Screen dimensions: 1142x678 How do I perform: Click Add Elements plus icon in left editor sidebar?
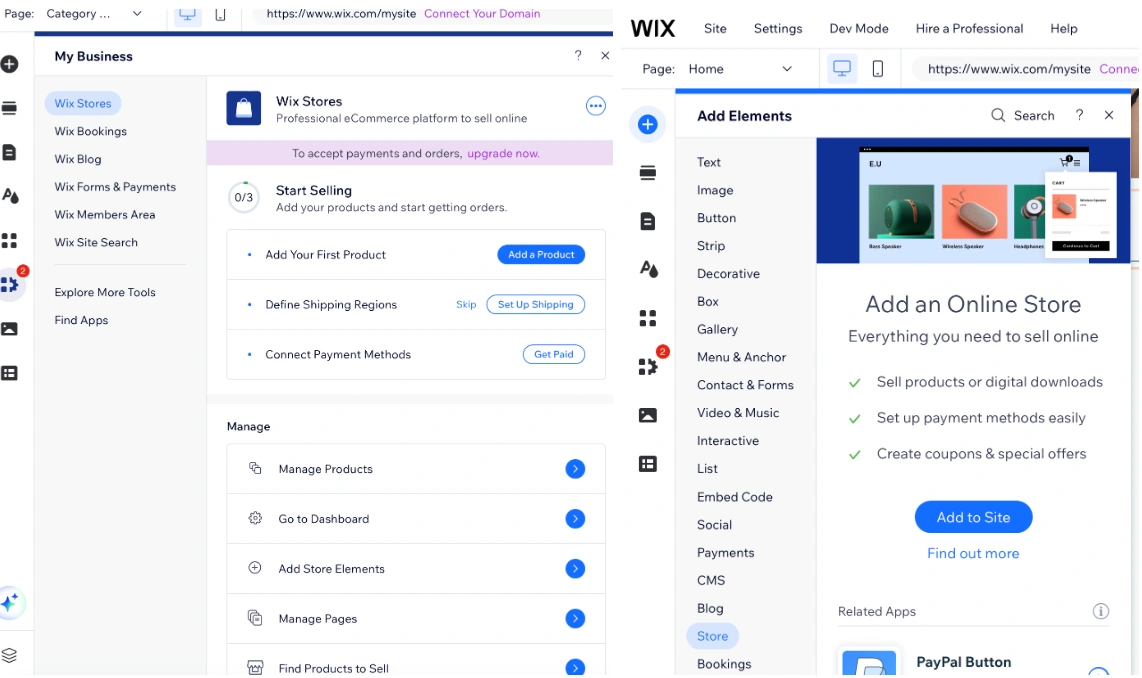9,64
